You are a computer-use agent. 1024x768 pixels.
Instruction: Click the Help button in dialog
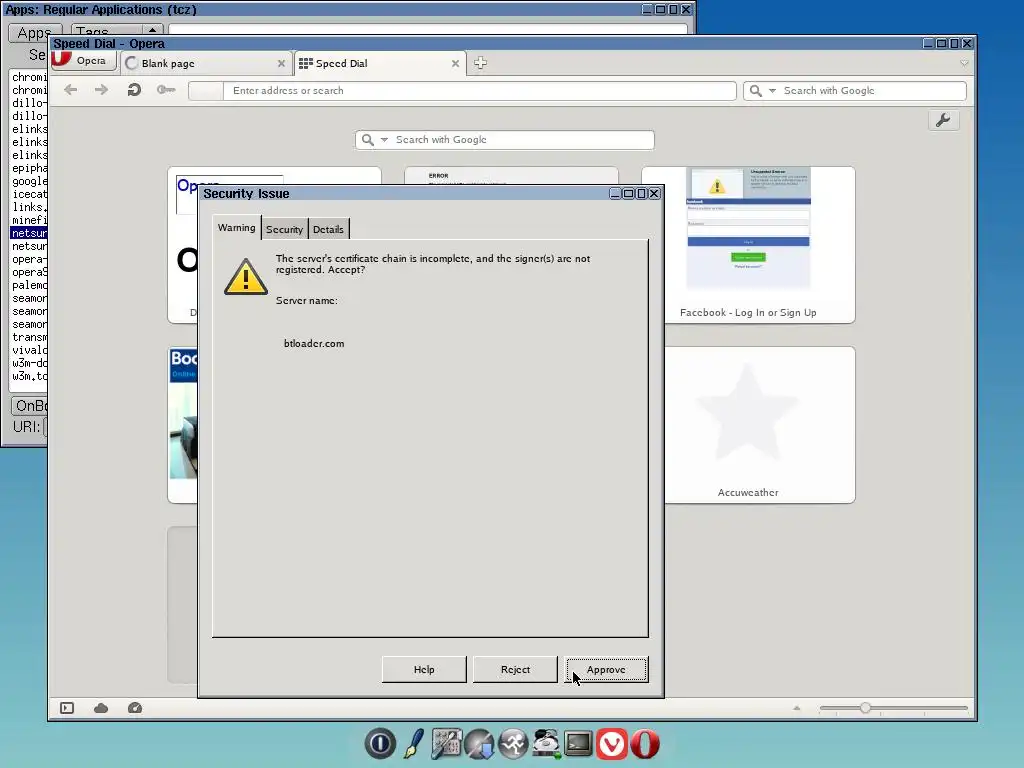point(424,669)
